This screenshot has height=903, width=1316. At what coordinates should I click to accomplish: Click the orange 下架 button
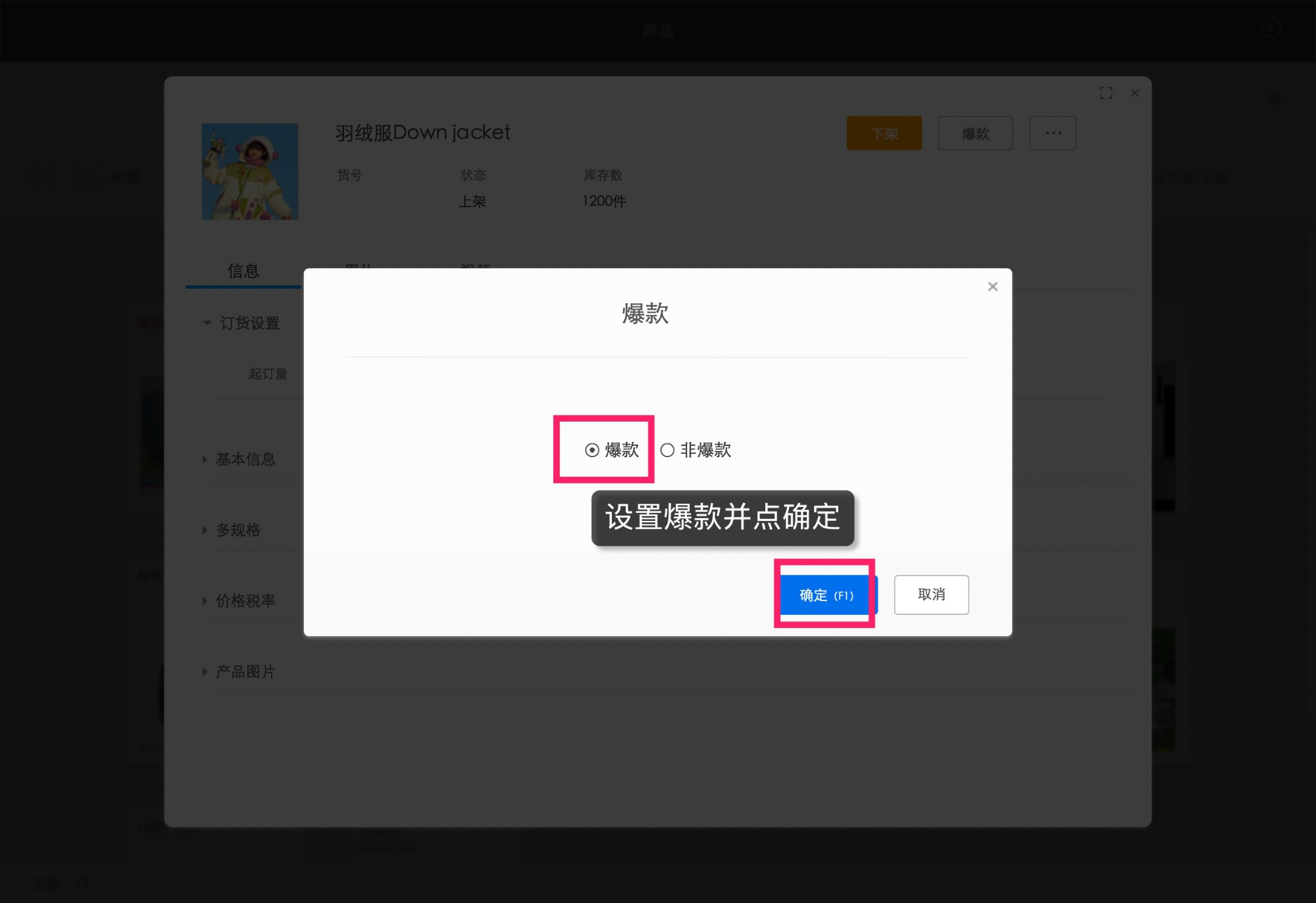point(884,133)
